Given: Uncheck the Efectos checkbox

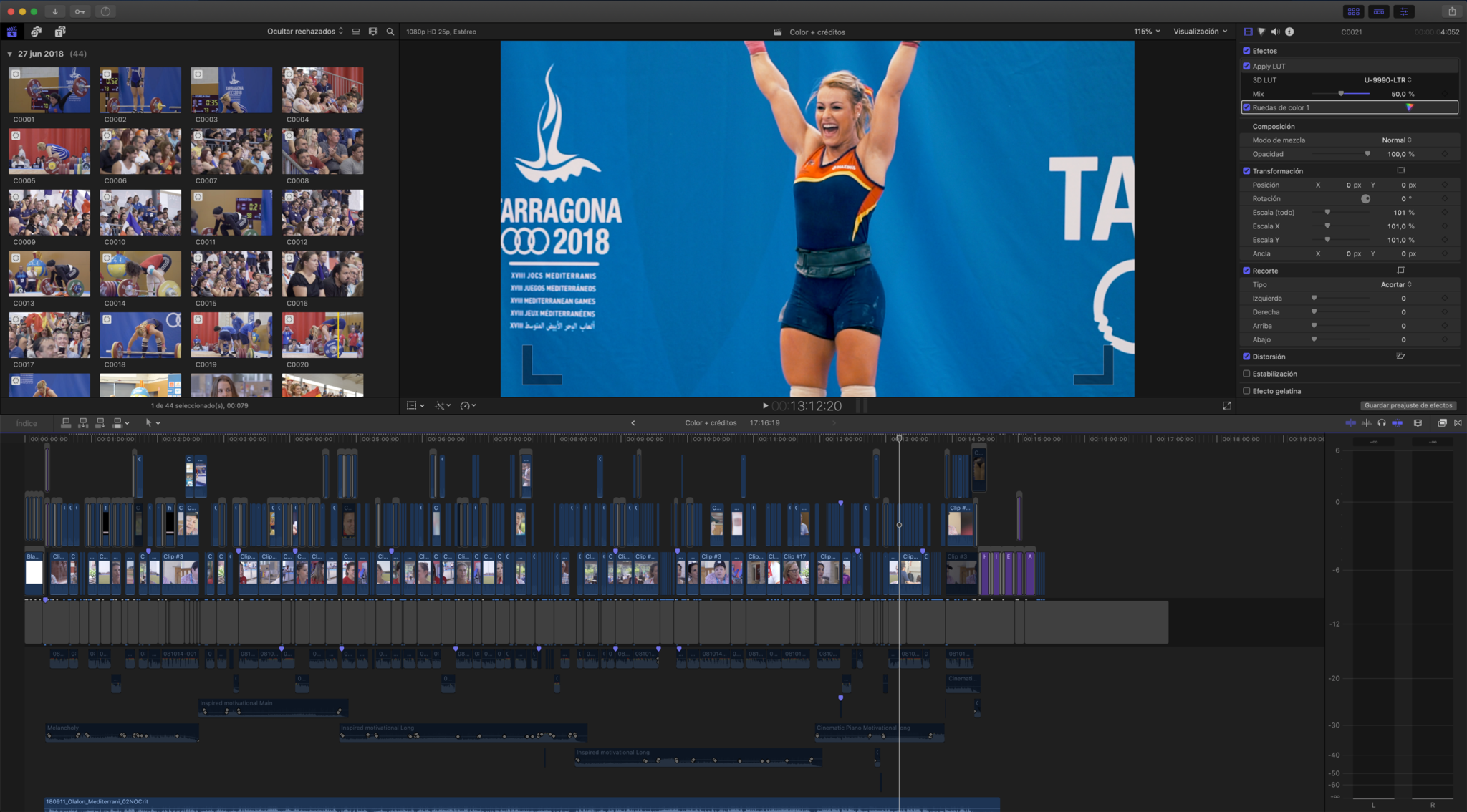Looking at the screenshot, I should tap(1246, 51).
